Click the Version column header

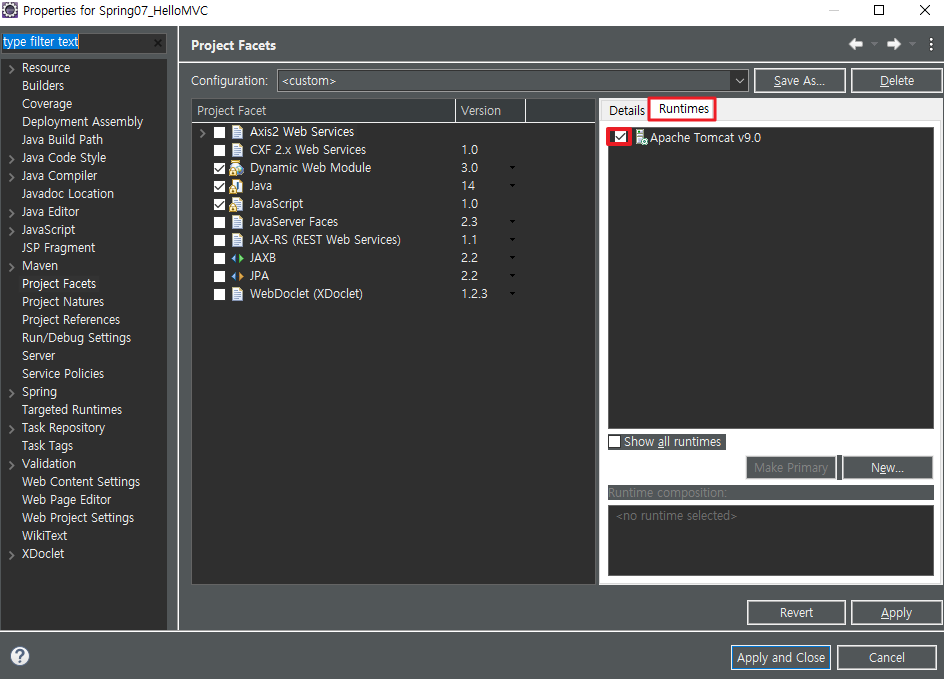tap(490, 111)
